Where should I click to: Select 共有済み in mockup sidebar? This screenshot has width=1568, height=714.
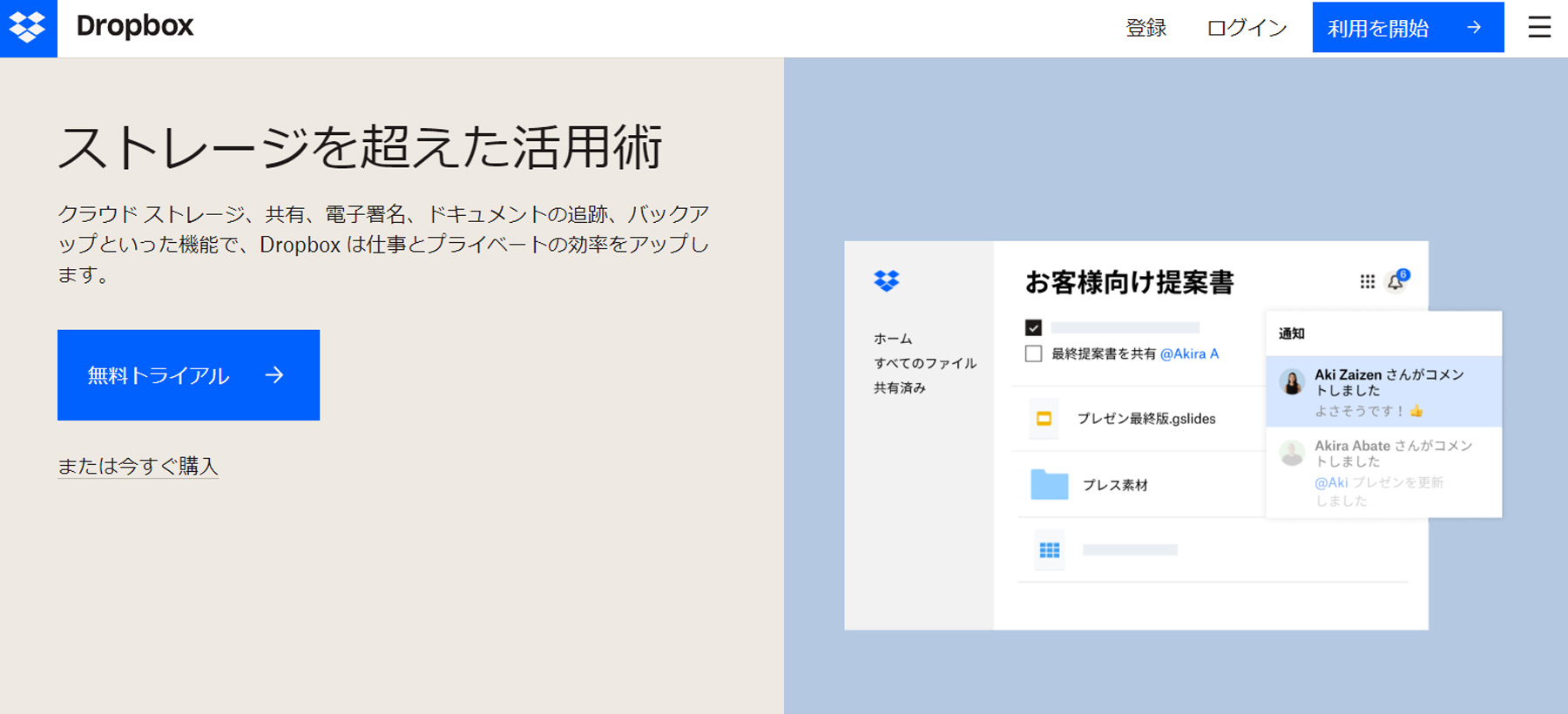[x=900, y=387]
